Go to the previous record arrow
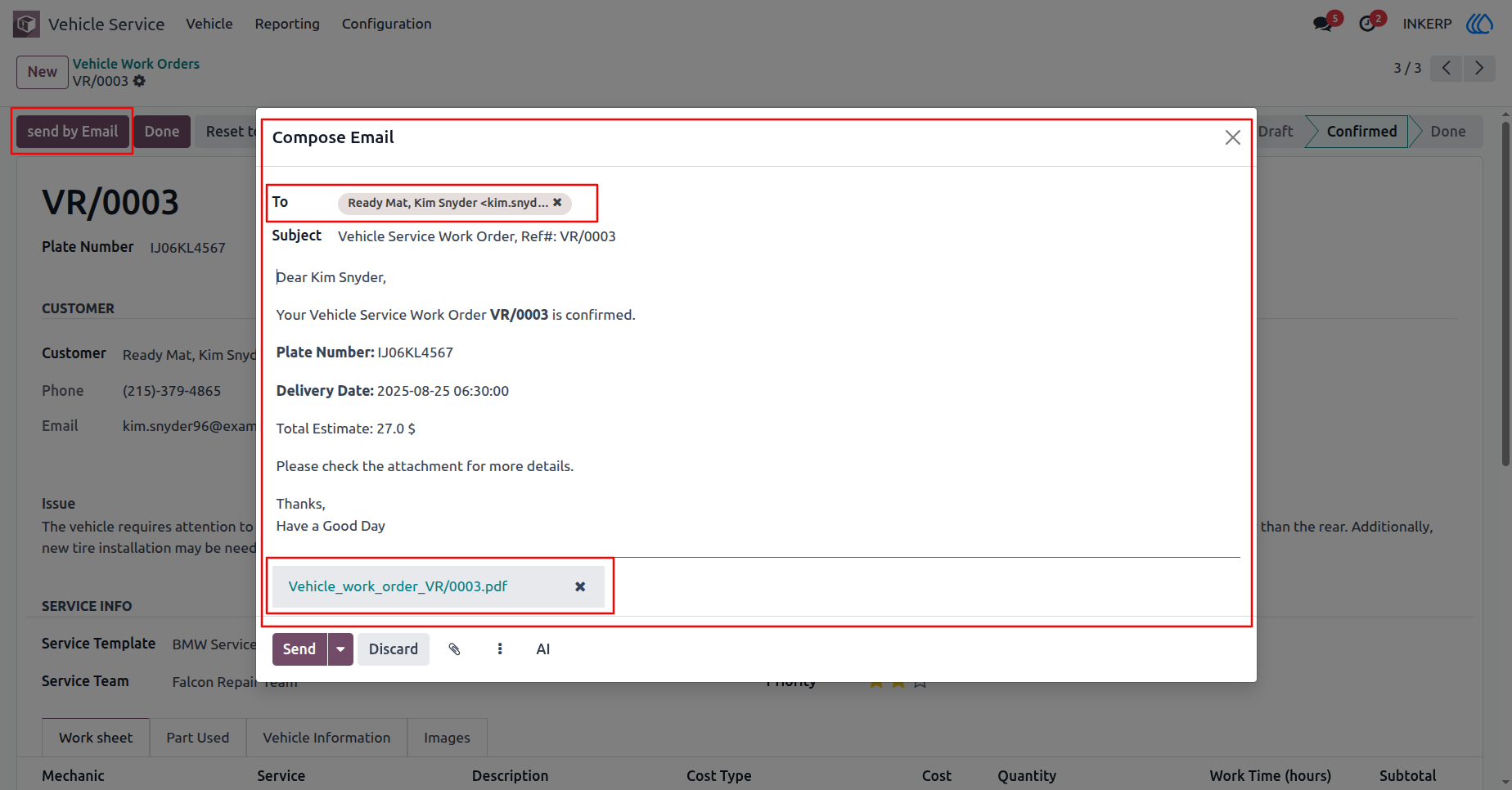 pos(1447,68)
